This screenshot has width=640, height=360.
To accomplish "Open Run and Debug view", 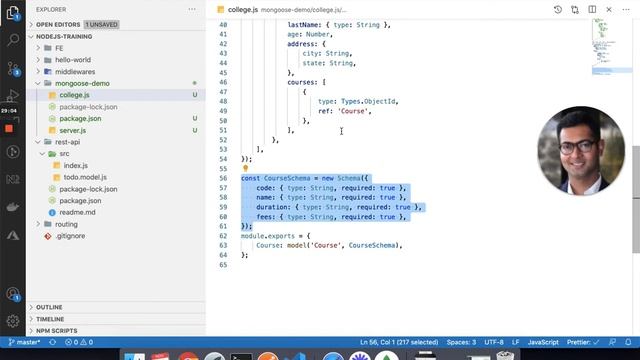I will point(13,96).
